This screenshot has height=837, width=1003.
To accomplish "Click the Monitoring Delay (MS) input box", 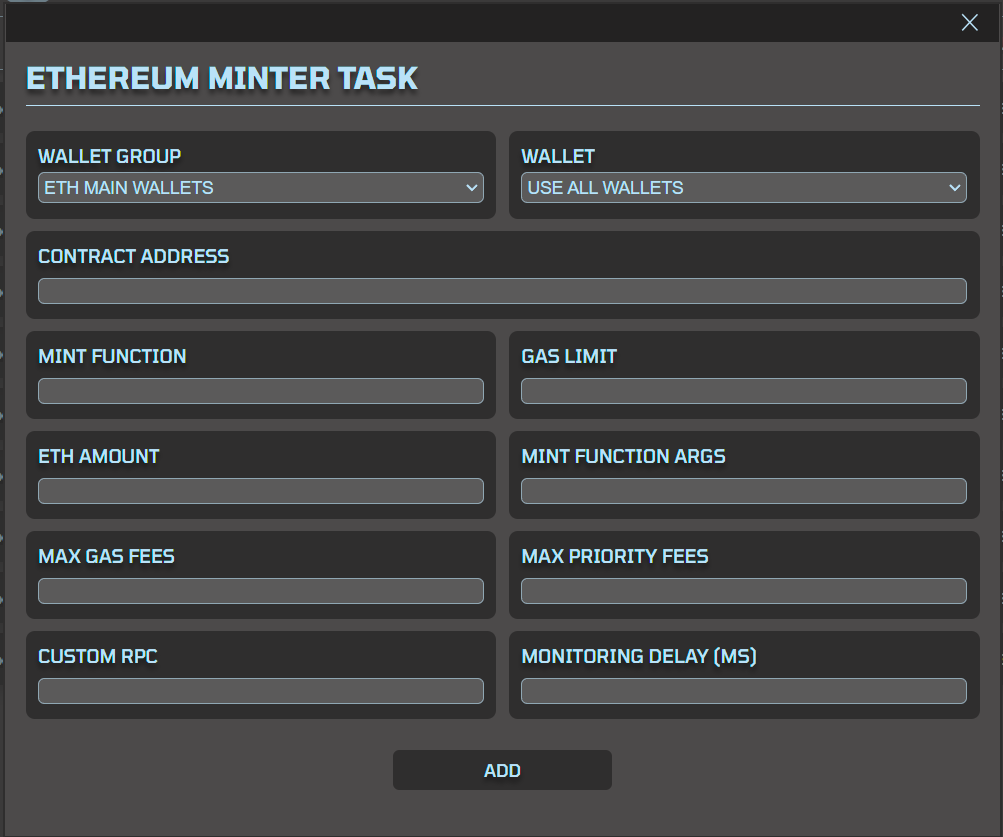I will coord(743,691).
